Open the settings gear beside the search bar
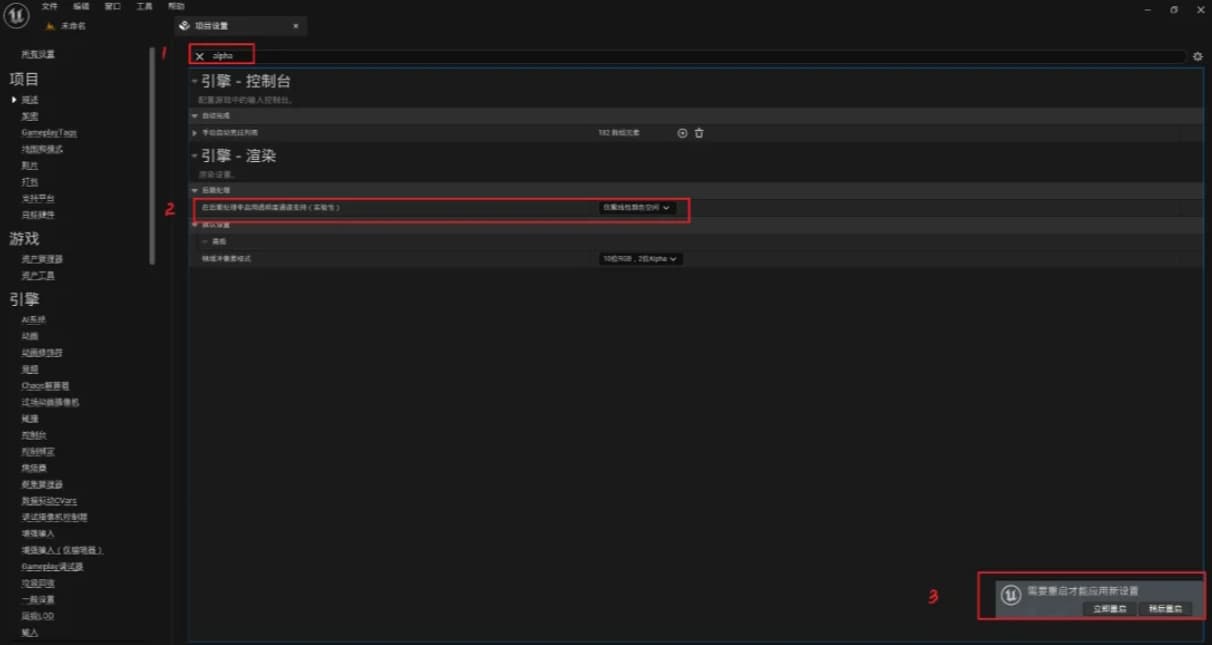 pos(1197,57)
